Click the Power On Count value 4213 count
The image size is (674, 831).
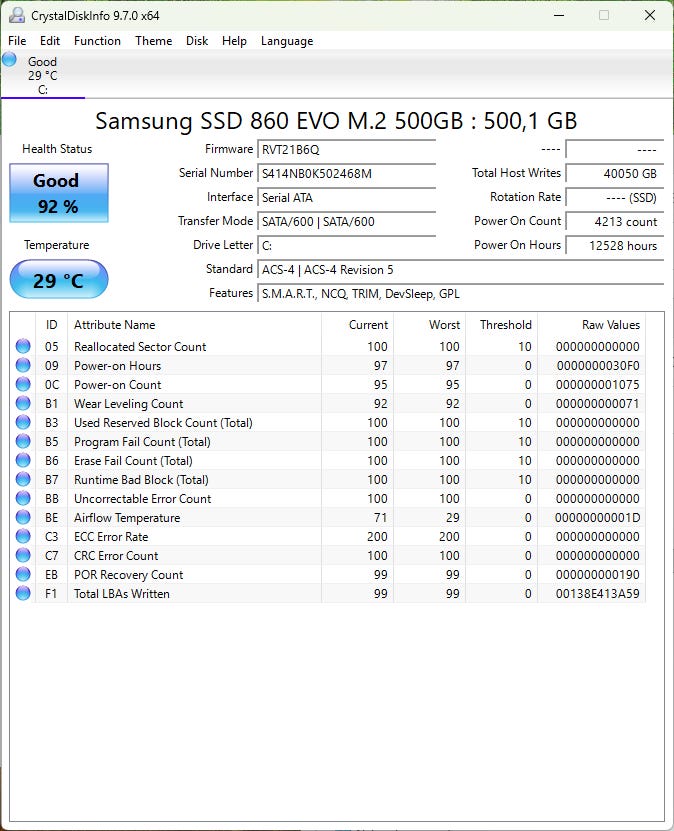[615, 222]
